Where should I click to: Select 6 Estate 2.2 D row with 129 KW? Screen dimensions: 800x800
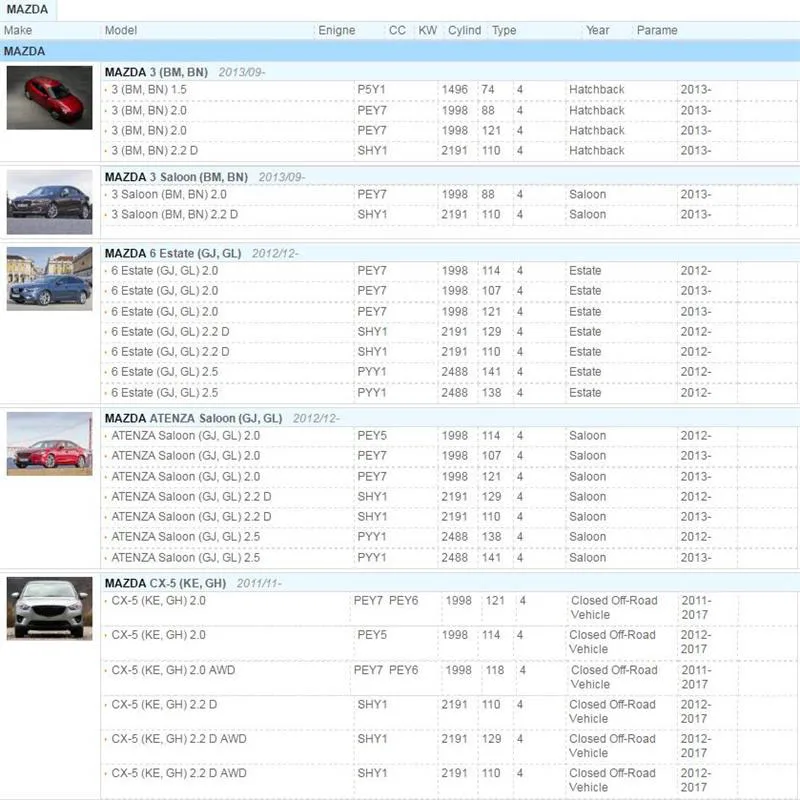[x=449, y=332]
